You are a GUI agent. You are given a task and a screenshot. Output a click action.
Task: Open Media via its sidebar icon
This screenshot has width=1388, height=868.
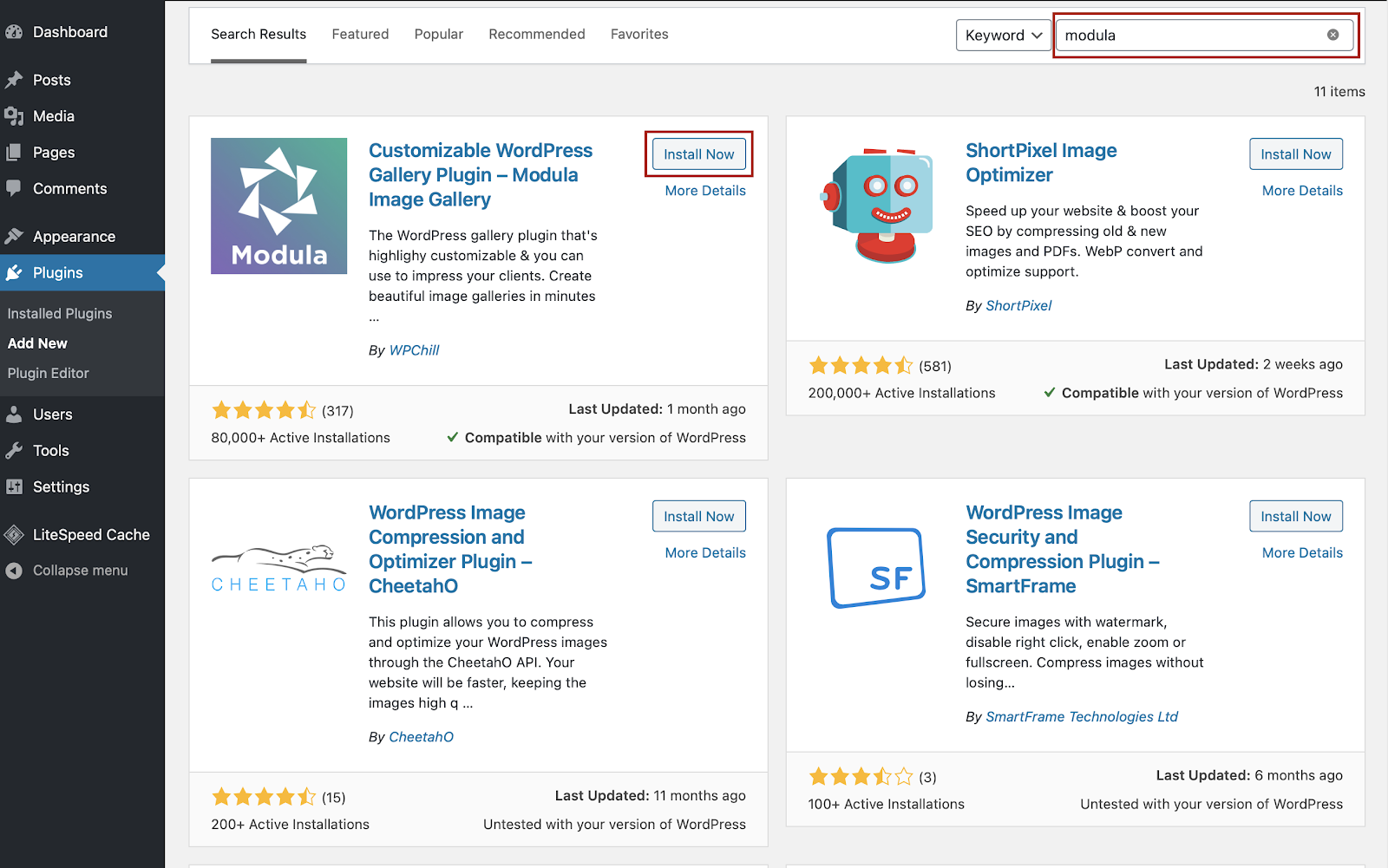coord(14,116)
